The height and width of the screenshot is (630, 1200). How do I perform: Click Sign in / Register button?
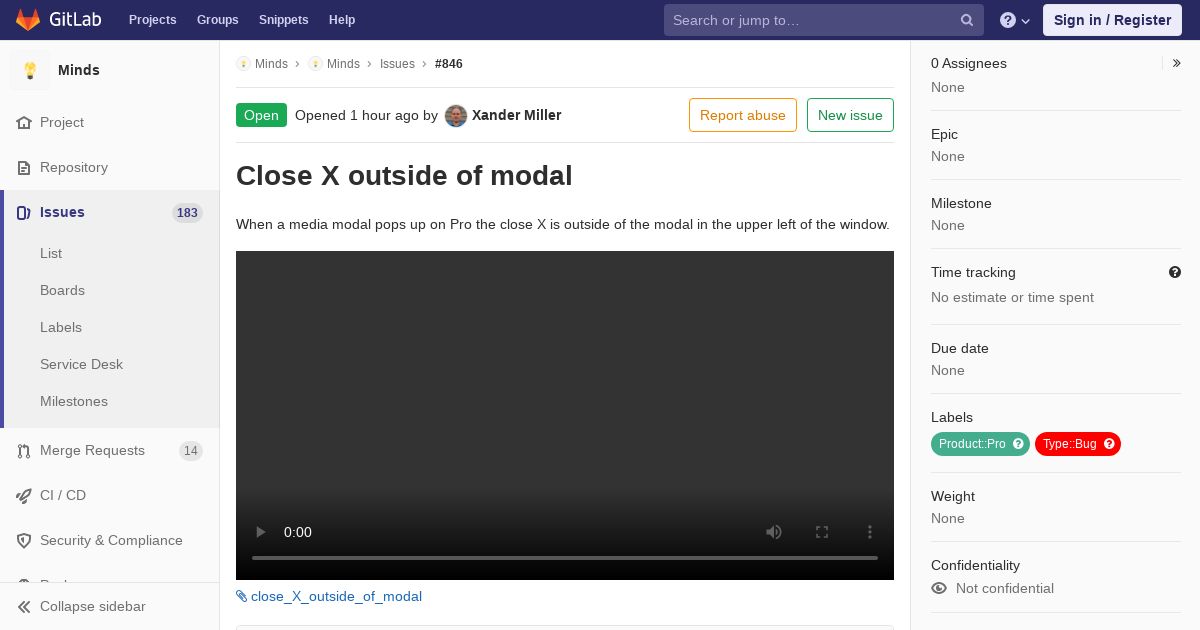[x=1112, y=20]
